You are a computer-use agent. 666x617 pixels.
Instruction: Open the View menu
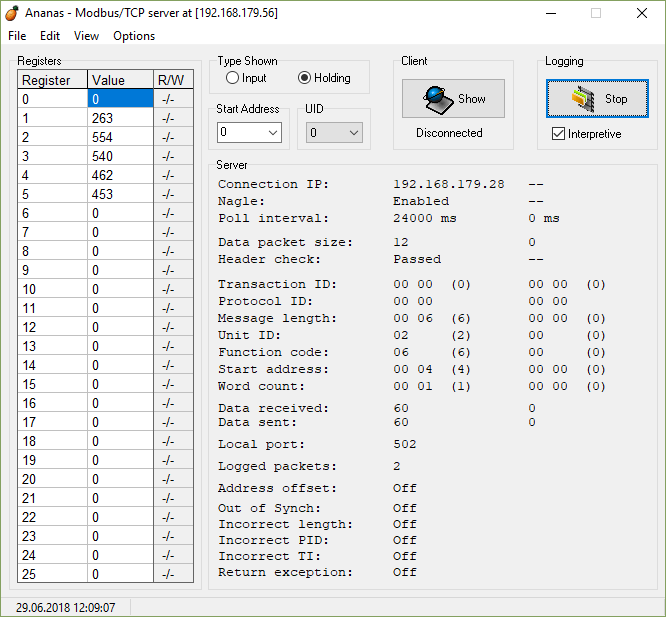(x=86, y=36)
